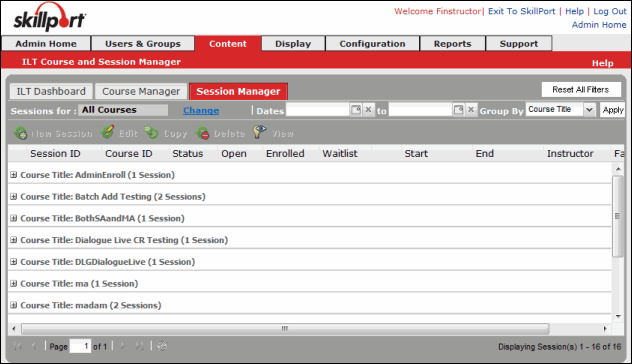Click the scroll right arrow
The height and width of the screenshot is (364, 632).
[x=605, y=329]
